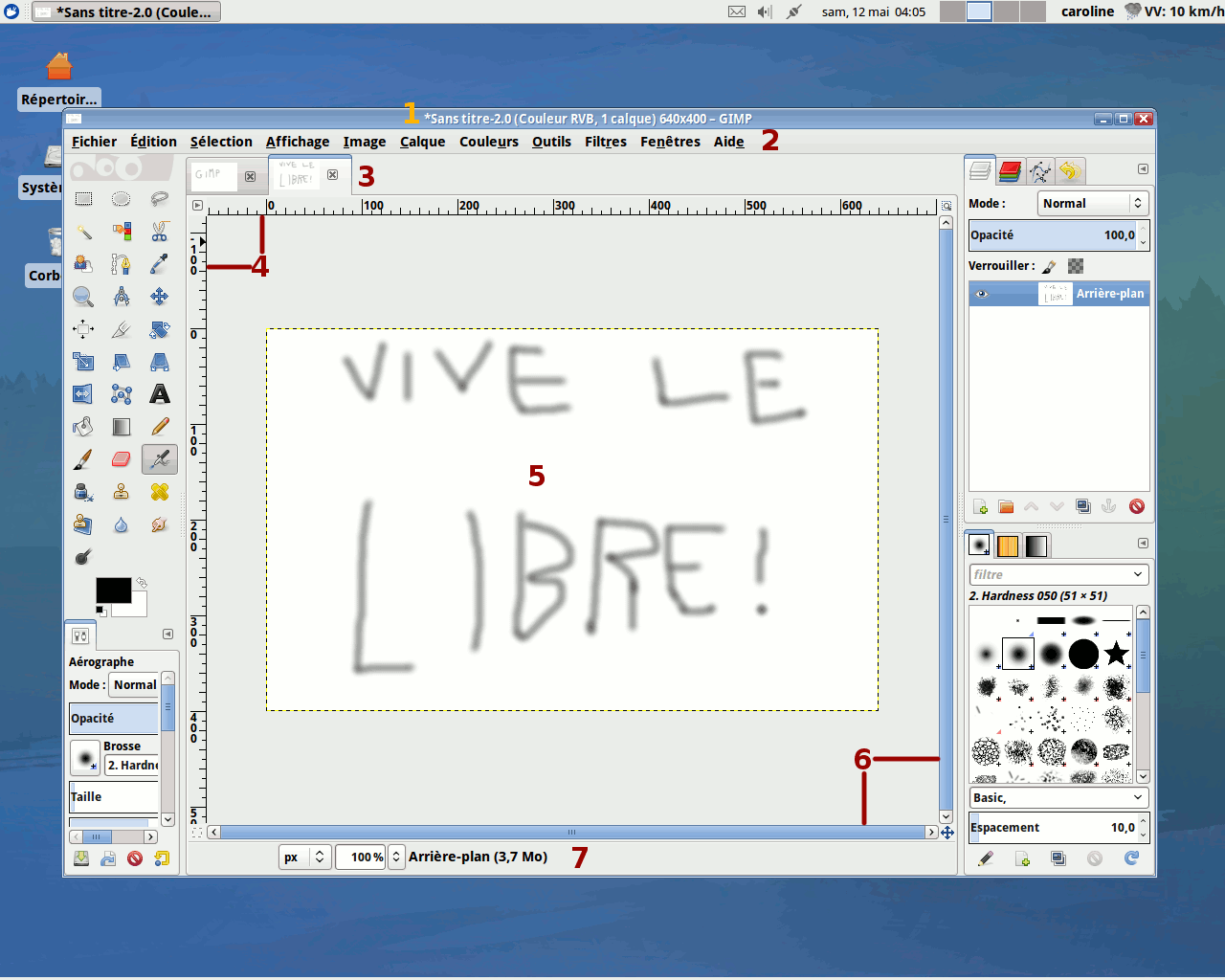
Task: Switch to the GIMP image tab
Action: (212, 175)
